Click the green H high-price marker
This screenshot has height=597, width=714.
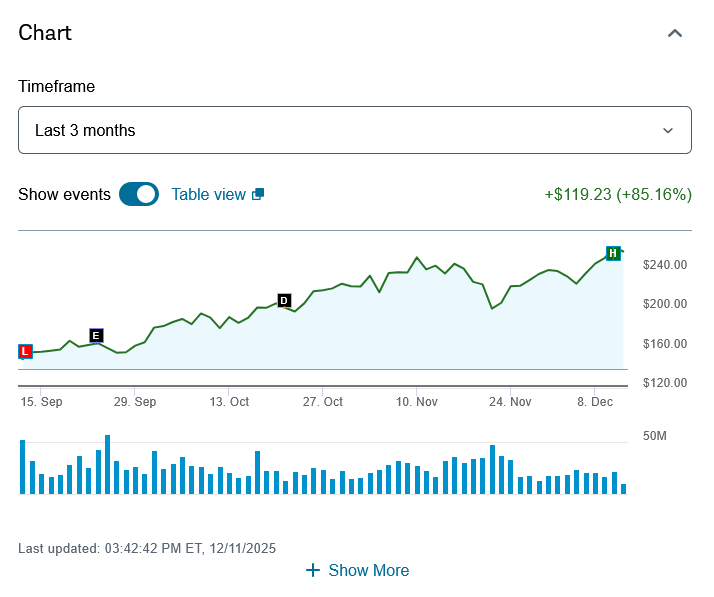coord(613,253)
